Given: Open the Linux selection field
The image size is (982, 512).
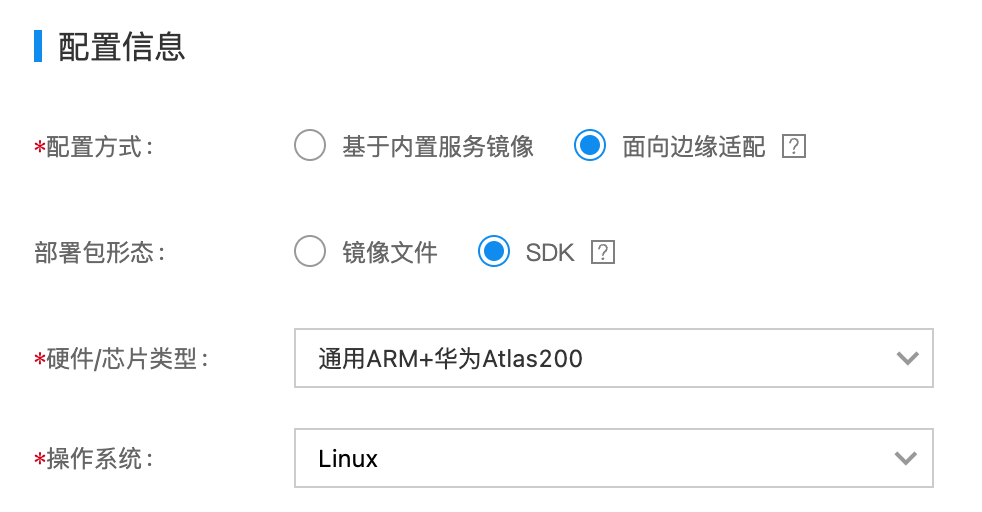Looking at the screenshot, I should (614, 458).
